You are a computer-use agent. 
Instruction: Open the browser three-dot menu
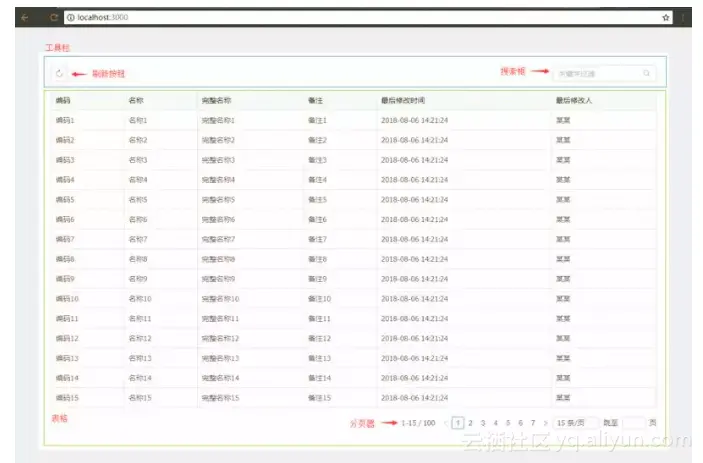tap(683, 17)
